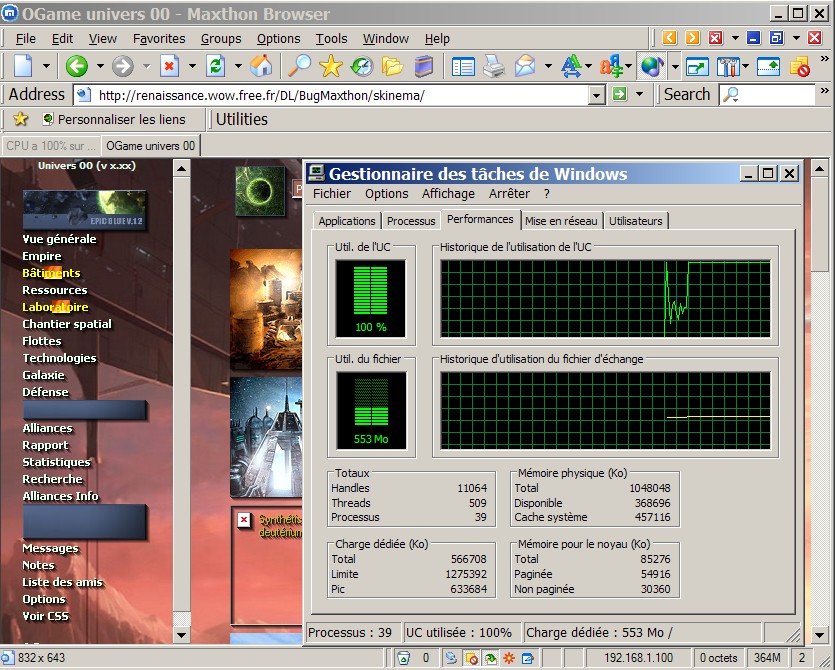Image resolution: width=835 pixels, height=670 pixels.
Task: Click the window with green arrow icon
Action: tap(698, 67)
